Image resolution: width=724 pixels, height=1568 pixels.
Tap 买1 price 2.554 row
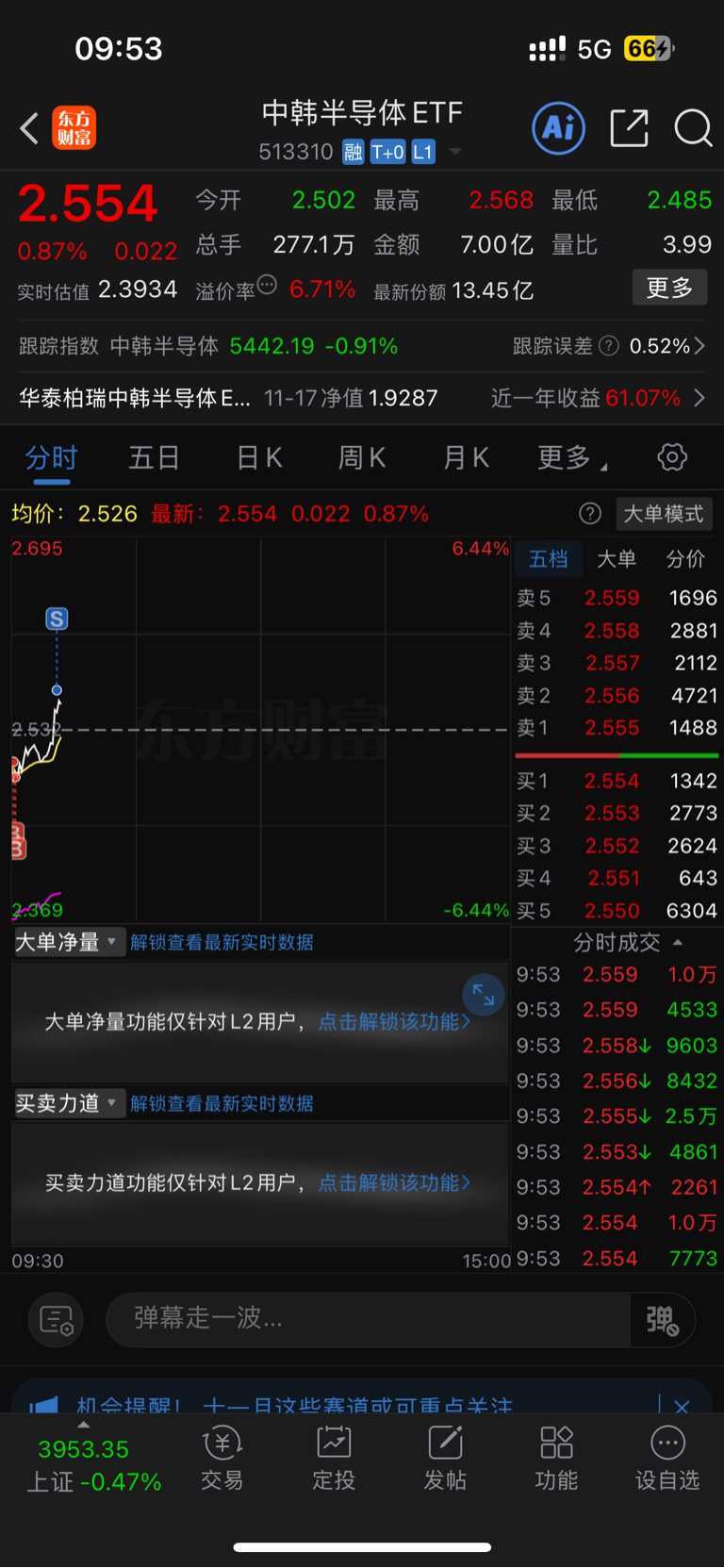617,781
